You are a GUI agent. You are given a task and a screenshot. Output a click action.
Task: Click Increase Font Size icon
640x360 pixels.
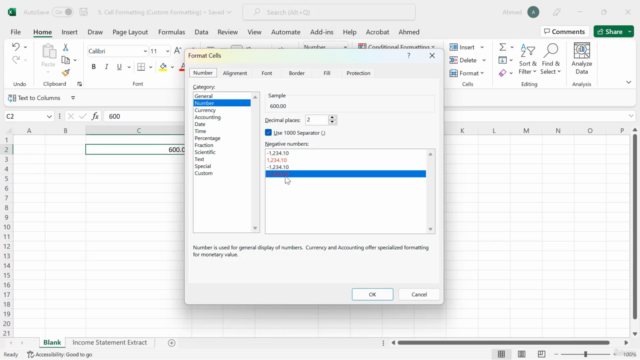[177, 51]
